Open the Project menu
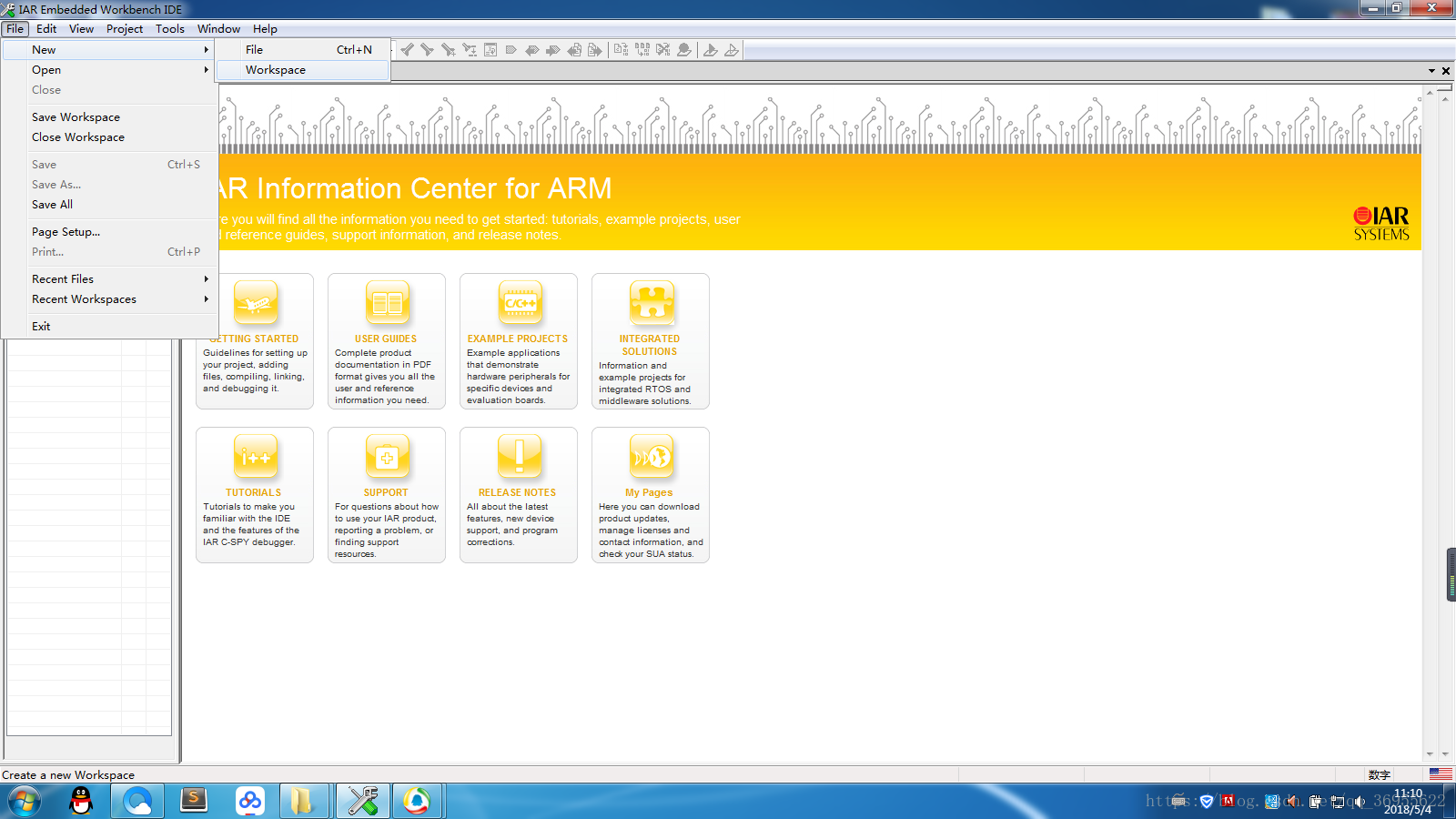 click(125, 29)
